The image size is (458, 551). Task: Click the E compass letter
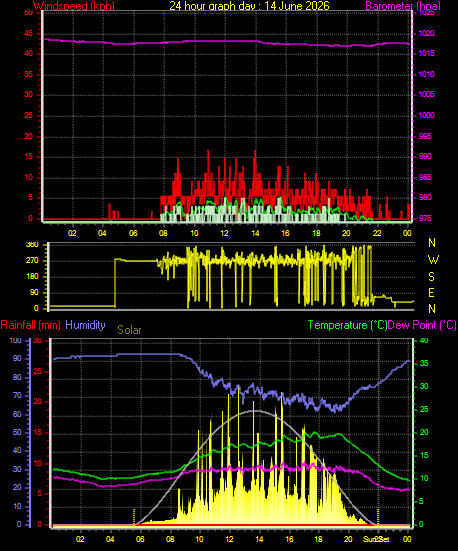431,292
